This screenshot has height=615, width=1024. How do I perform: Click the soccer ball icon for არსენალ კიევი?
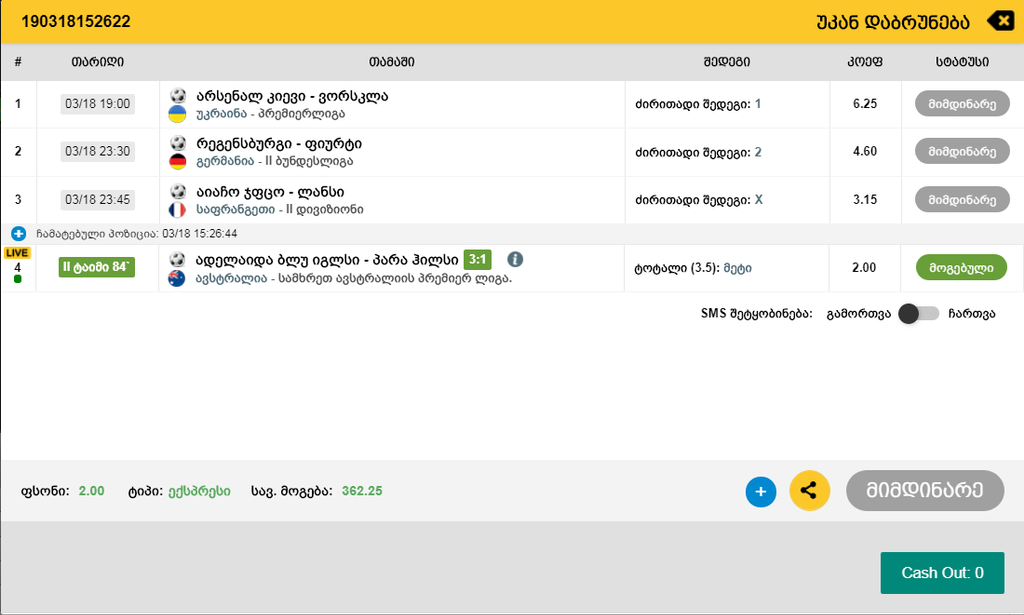tap(178, 95)
